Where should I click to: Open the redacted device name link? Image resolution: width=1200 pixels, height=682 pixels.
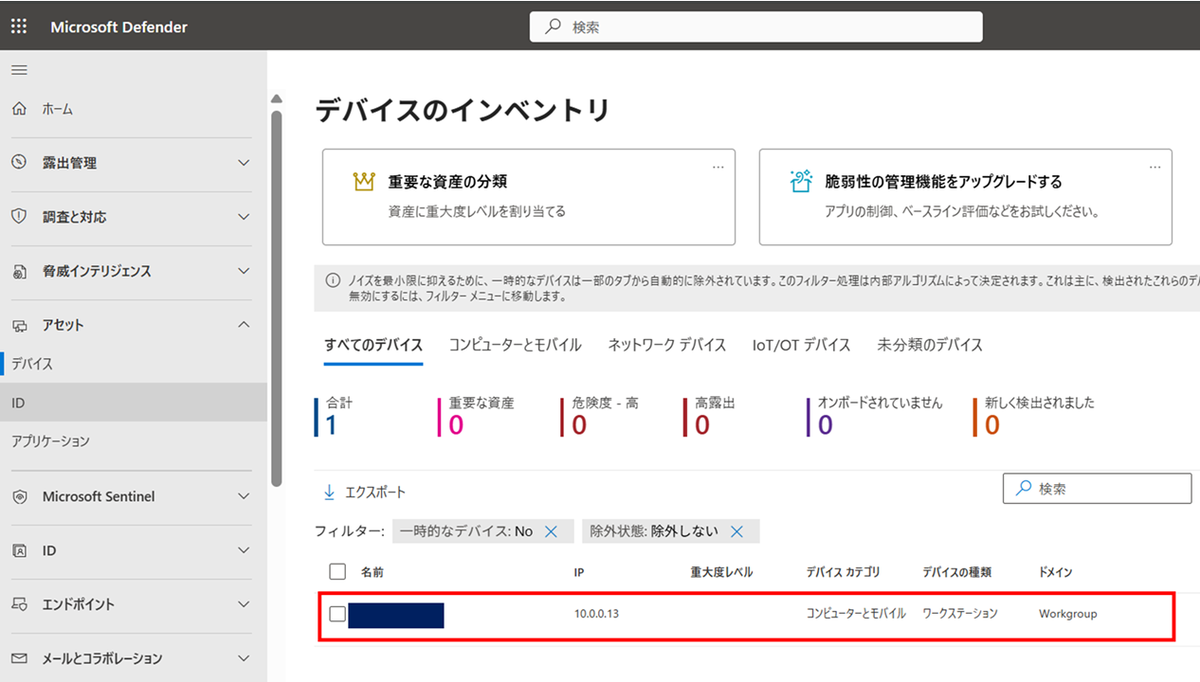click(x=396, y=615)
